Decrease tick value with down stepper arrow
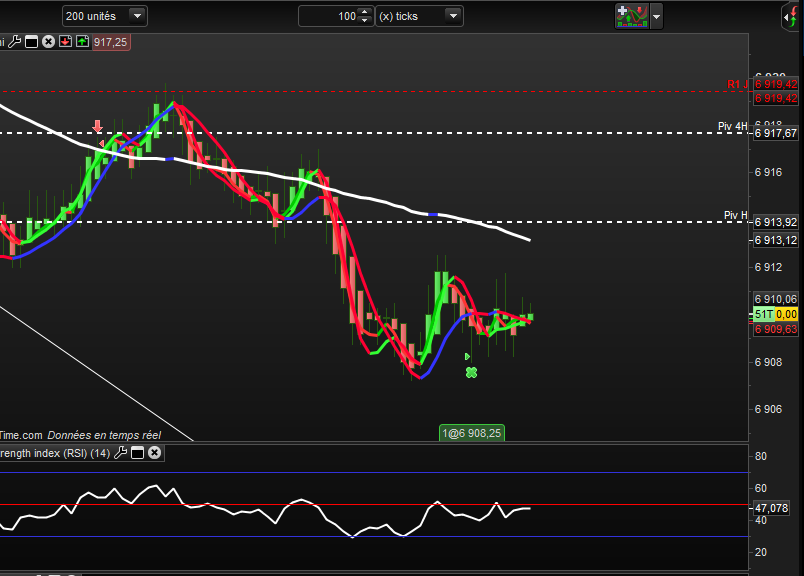Image resolution: width=804 pixels, height=576 pixels. pos(365,20)
